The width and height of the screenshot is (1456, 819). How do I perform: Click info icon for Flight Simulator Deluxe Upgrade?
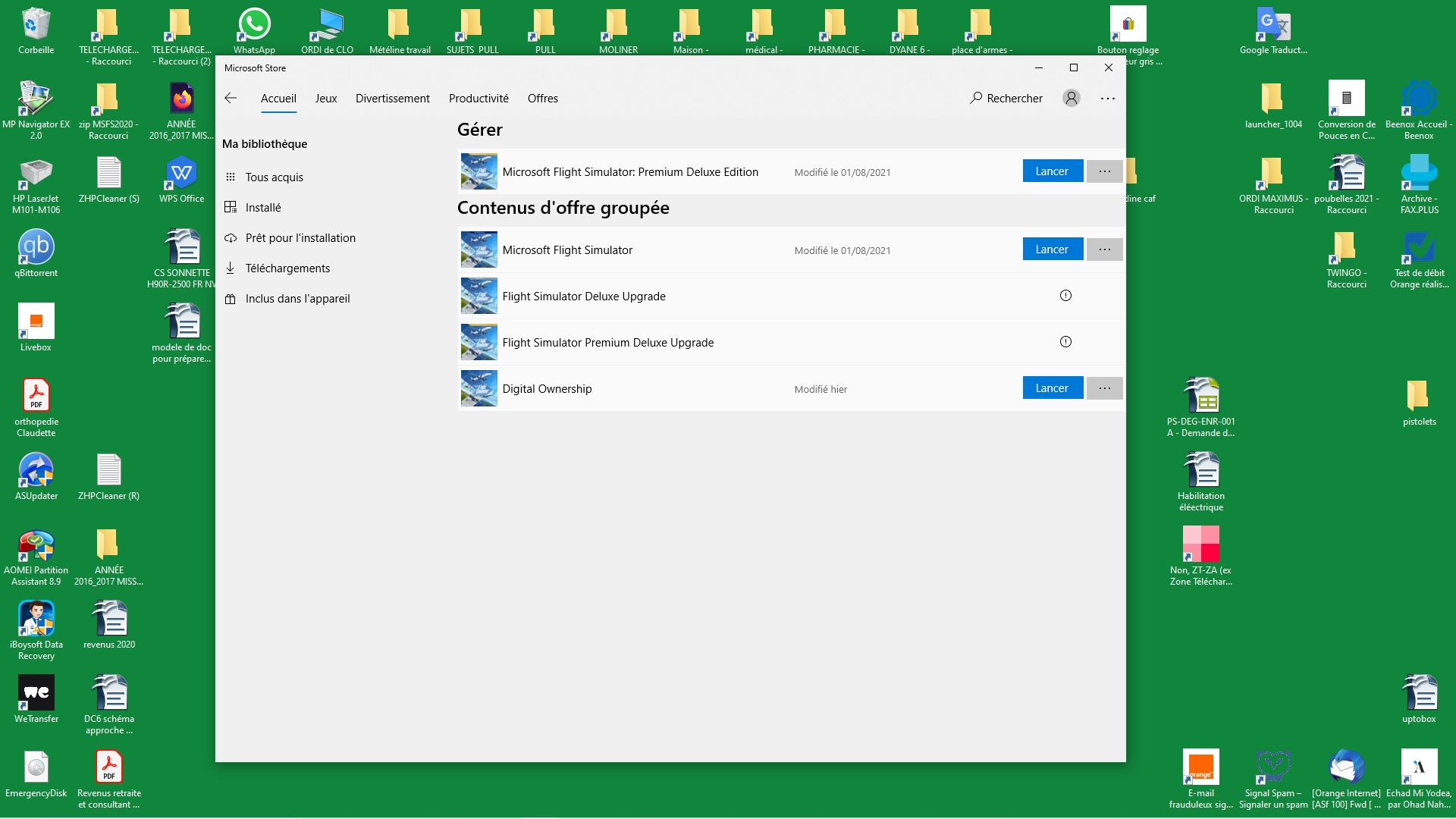(x=1065, y=296)
